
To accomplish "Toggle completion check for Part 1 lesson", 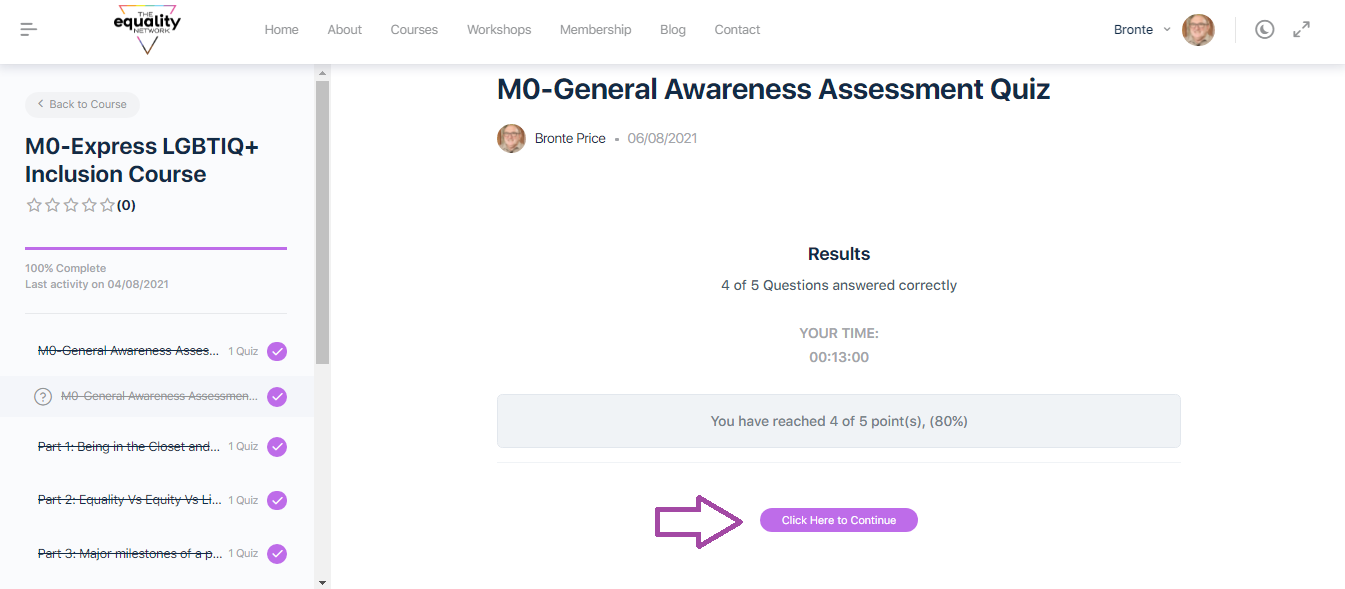I will [x=277, y=447].
